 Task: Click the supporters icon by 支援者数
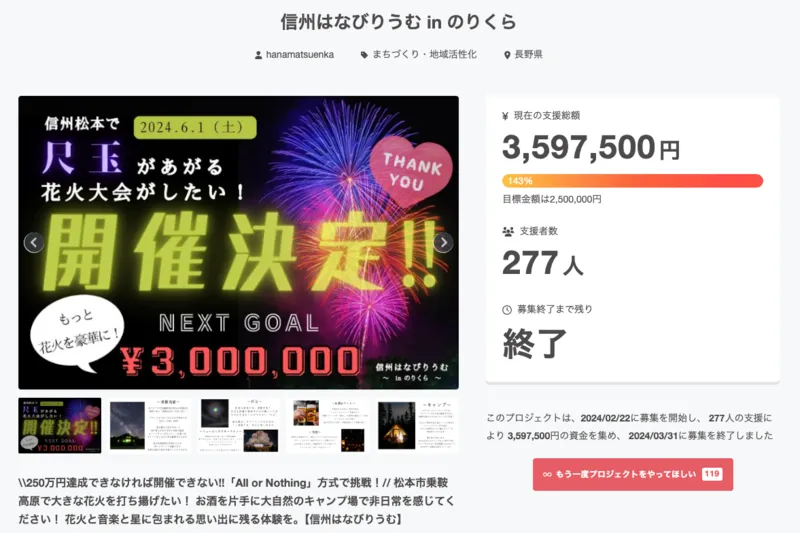(x=507, y=231)
